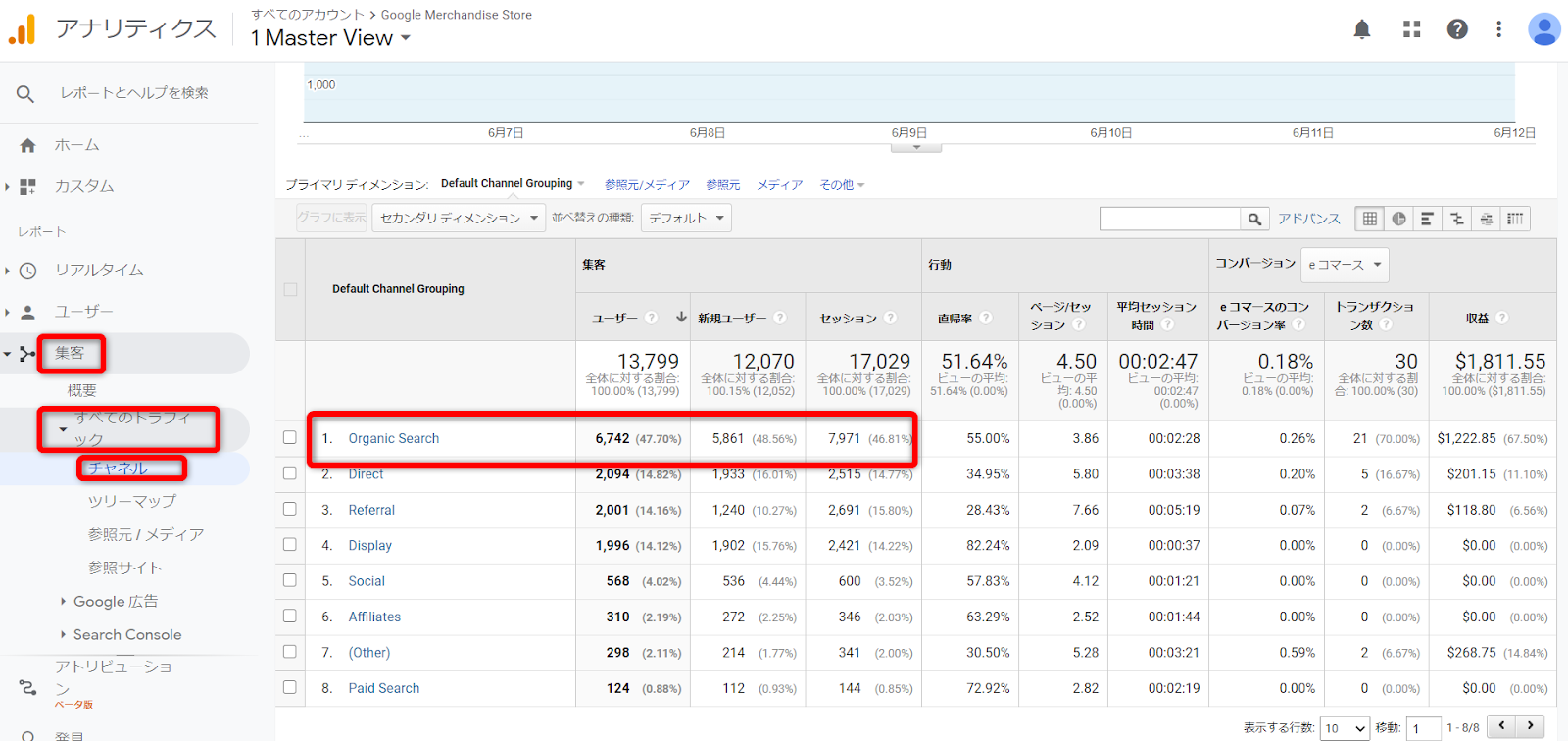Image resolution: width=1568 pixels, height=741 pixels.
Task: Go to previous page of table rows
Action: [x=1501, y=726]
